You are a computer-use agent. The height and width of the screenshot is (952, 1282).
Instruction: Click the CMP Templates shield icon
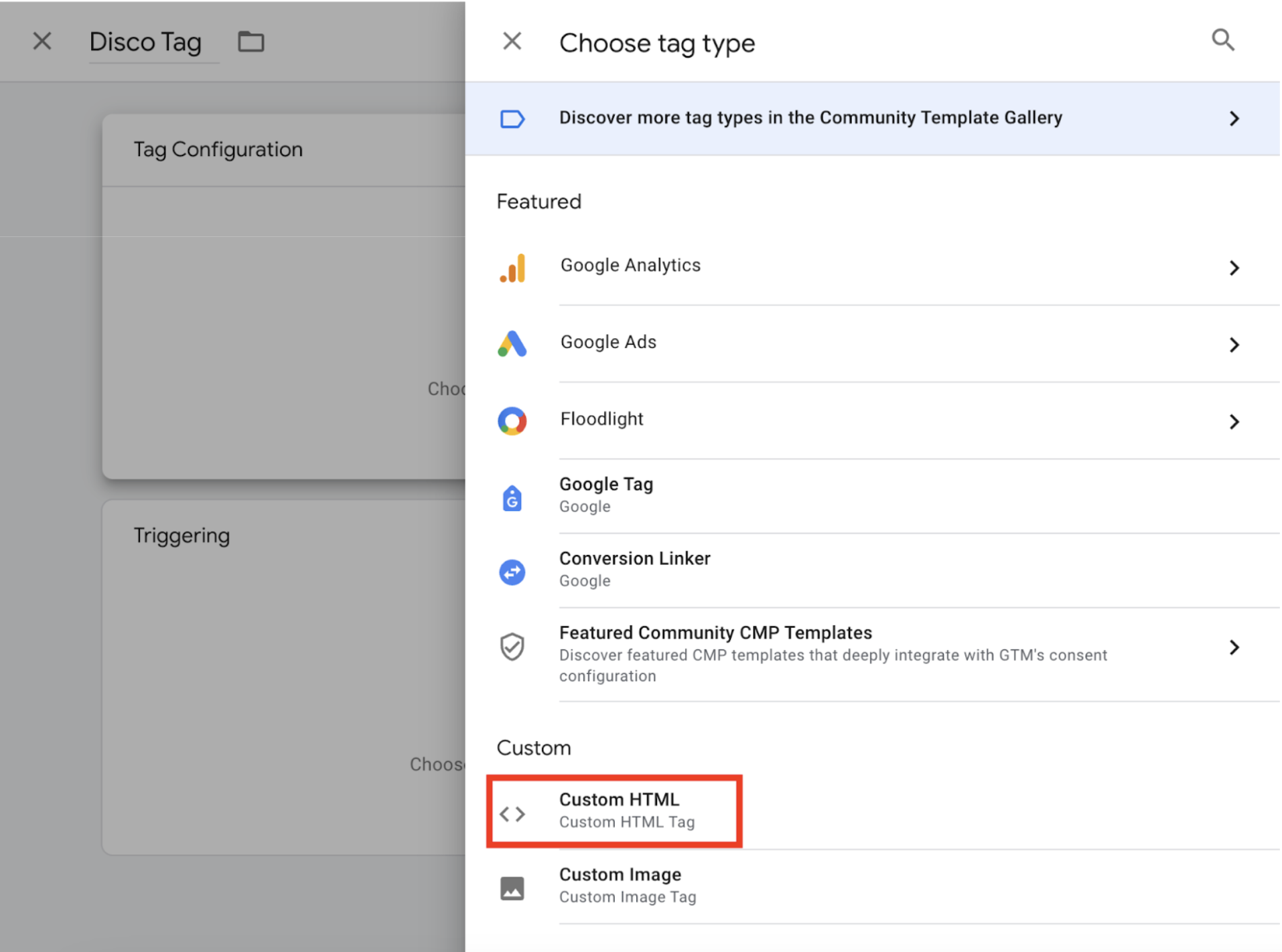[512, 647]
